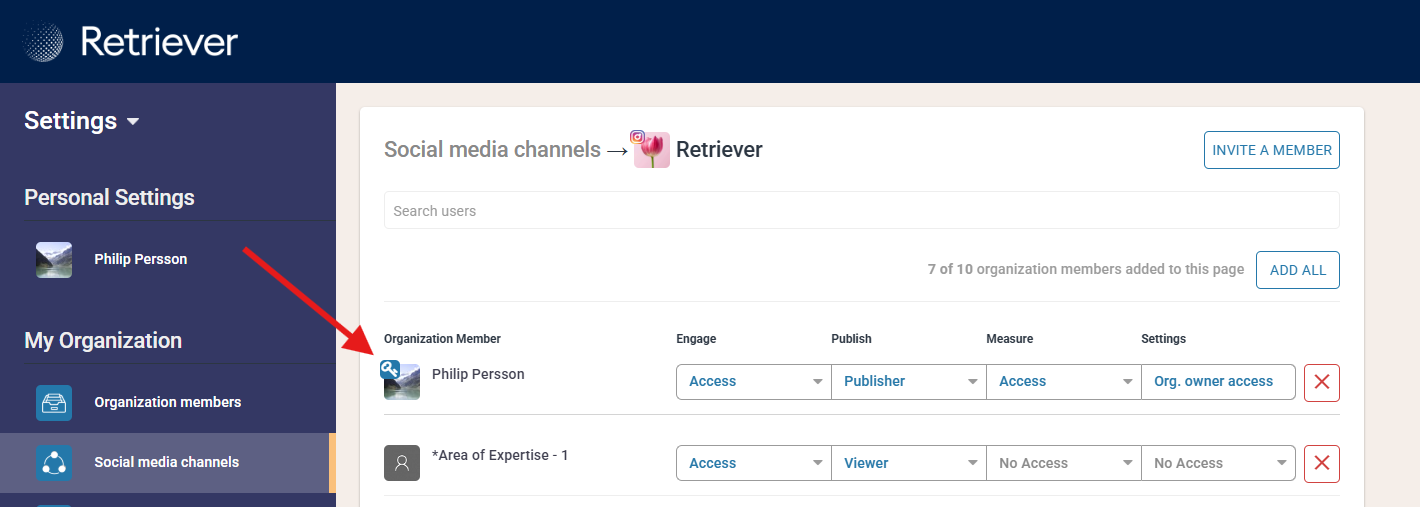
Task: Click the Retriever channel title text
Action: [x=719, y=150]
